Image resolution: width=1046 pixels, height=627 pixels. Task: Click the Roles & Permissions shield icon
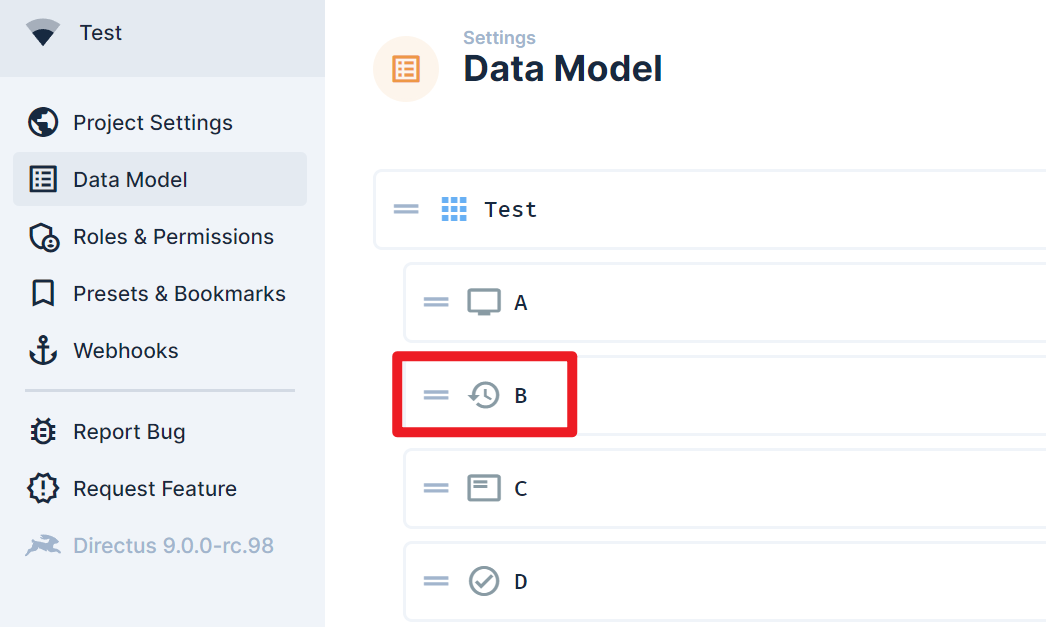(42, 237)
